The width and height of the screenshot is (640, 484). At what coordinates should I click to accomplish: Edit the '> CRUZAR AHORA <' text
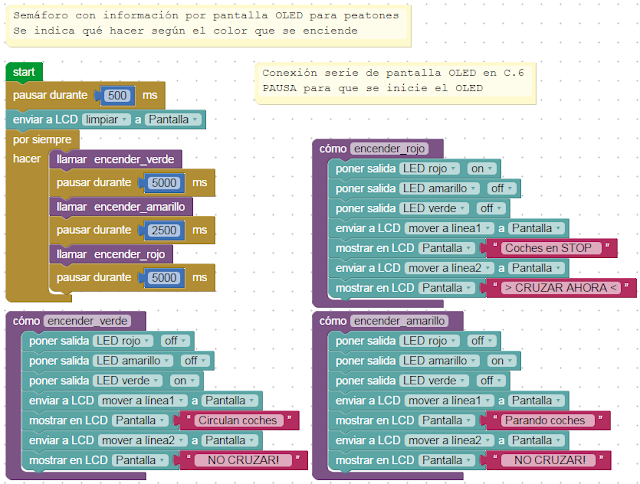pos(561,288)
